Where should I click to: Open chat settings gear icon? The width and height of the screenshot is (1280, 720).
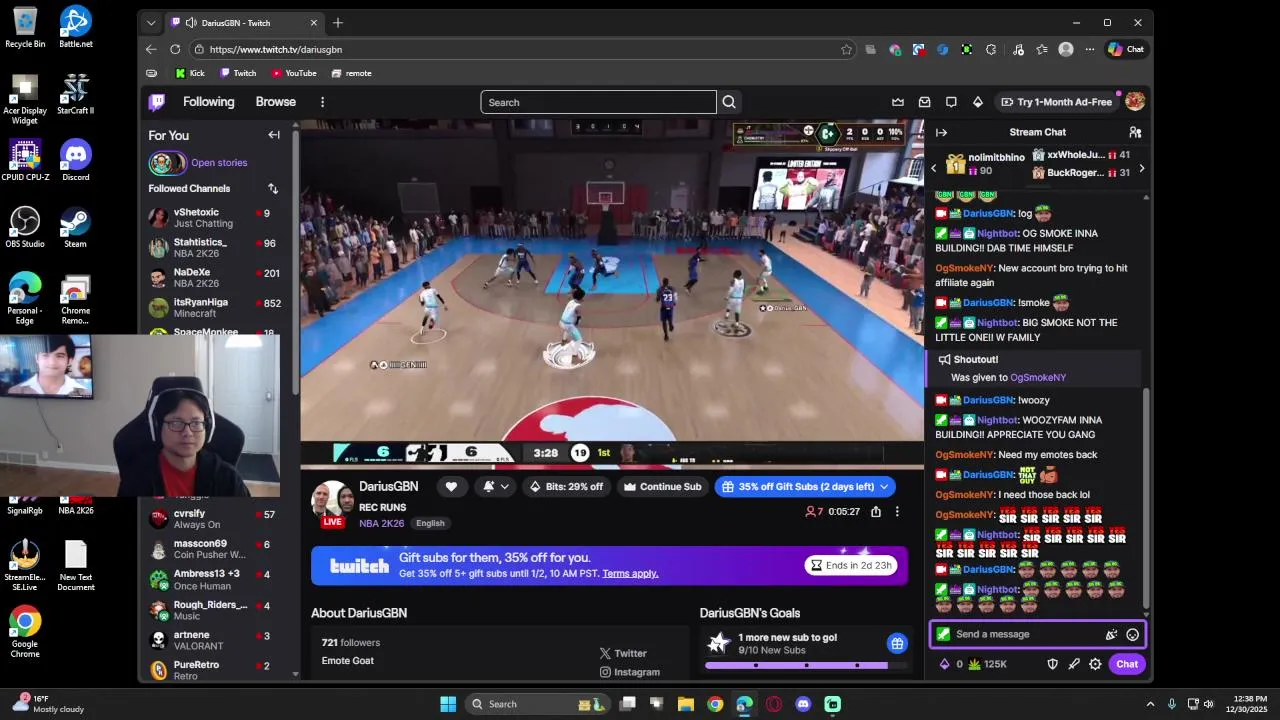pos(1095,664)
